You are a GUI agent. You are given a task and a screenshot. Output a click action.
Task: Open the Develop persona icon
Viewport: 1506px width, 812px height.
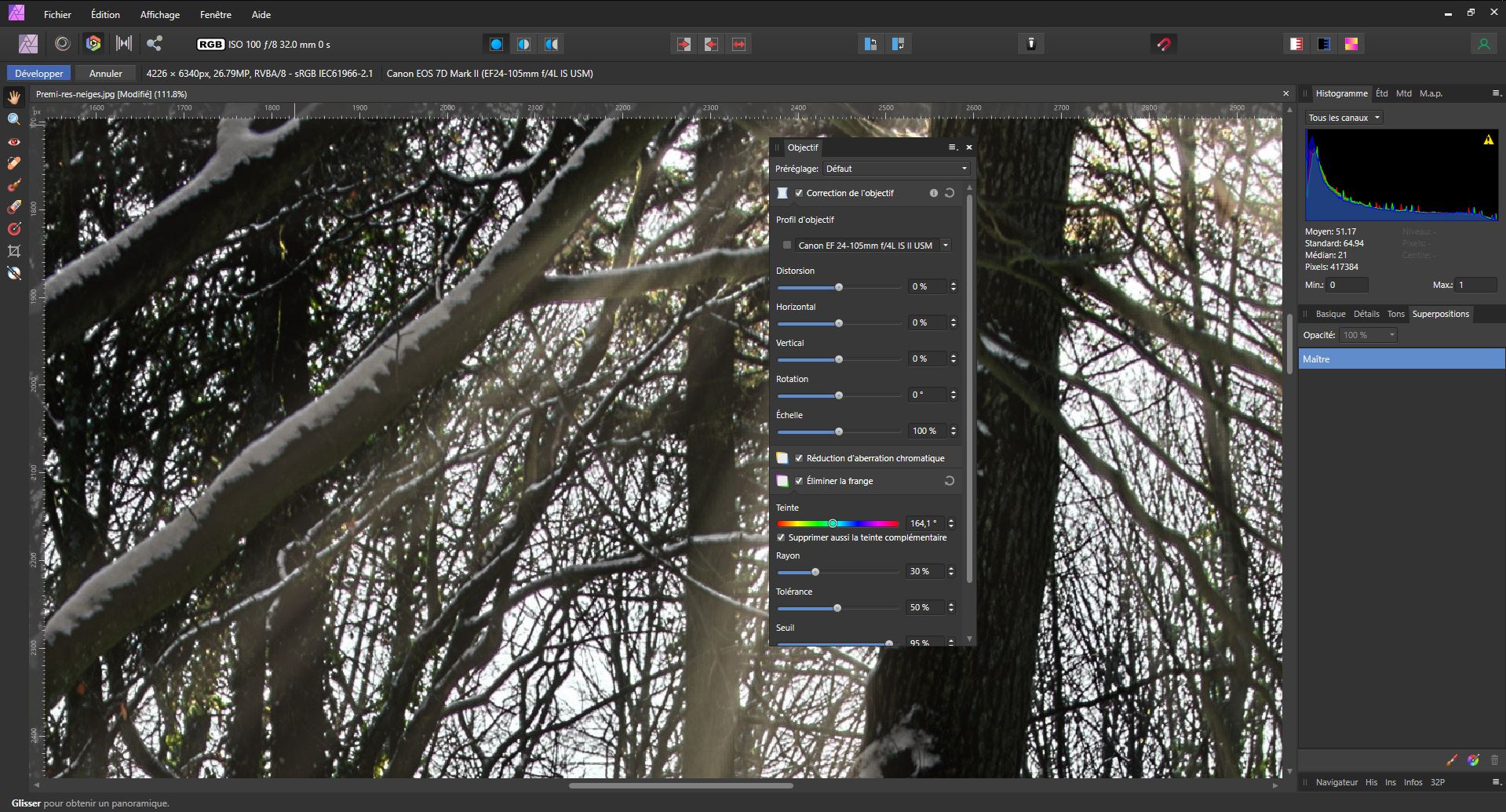[x=93, y=44]
